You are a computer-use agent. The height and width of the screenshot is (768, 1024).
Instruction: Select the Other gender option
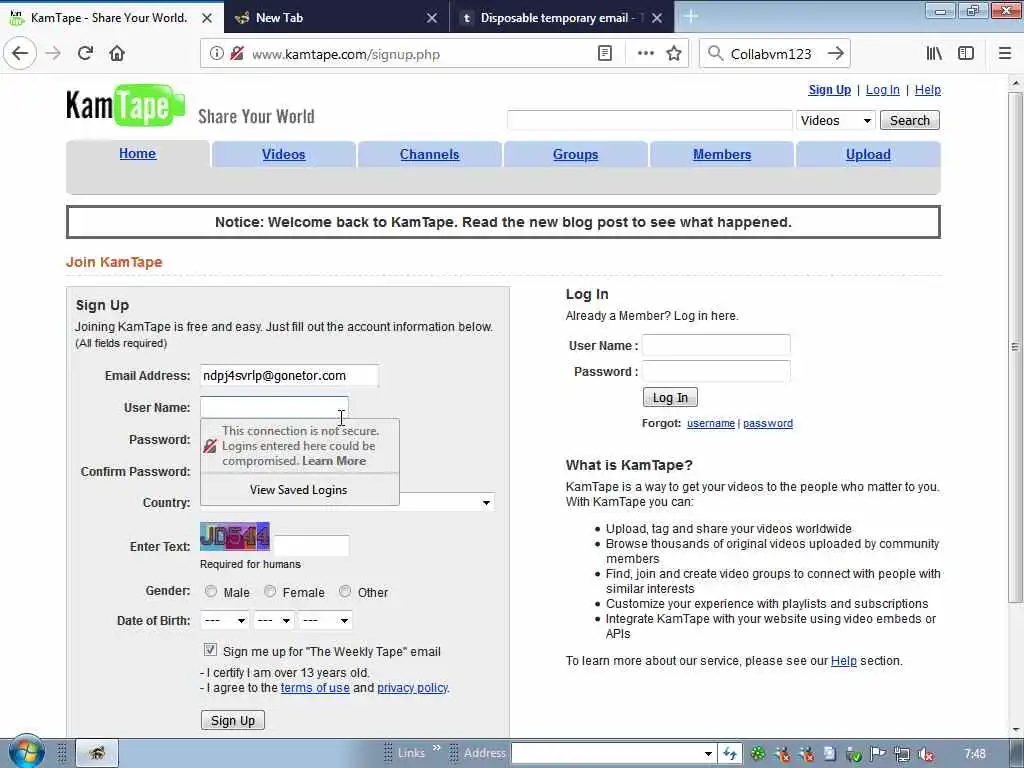(345, 591)
